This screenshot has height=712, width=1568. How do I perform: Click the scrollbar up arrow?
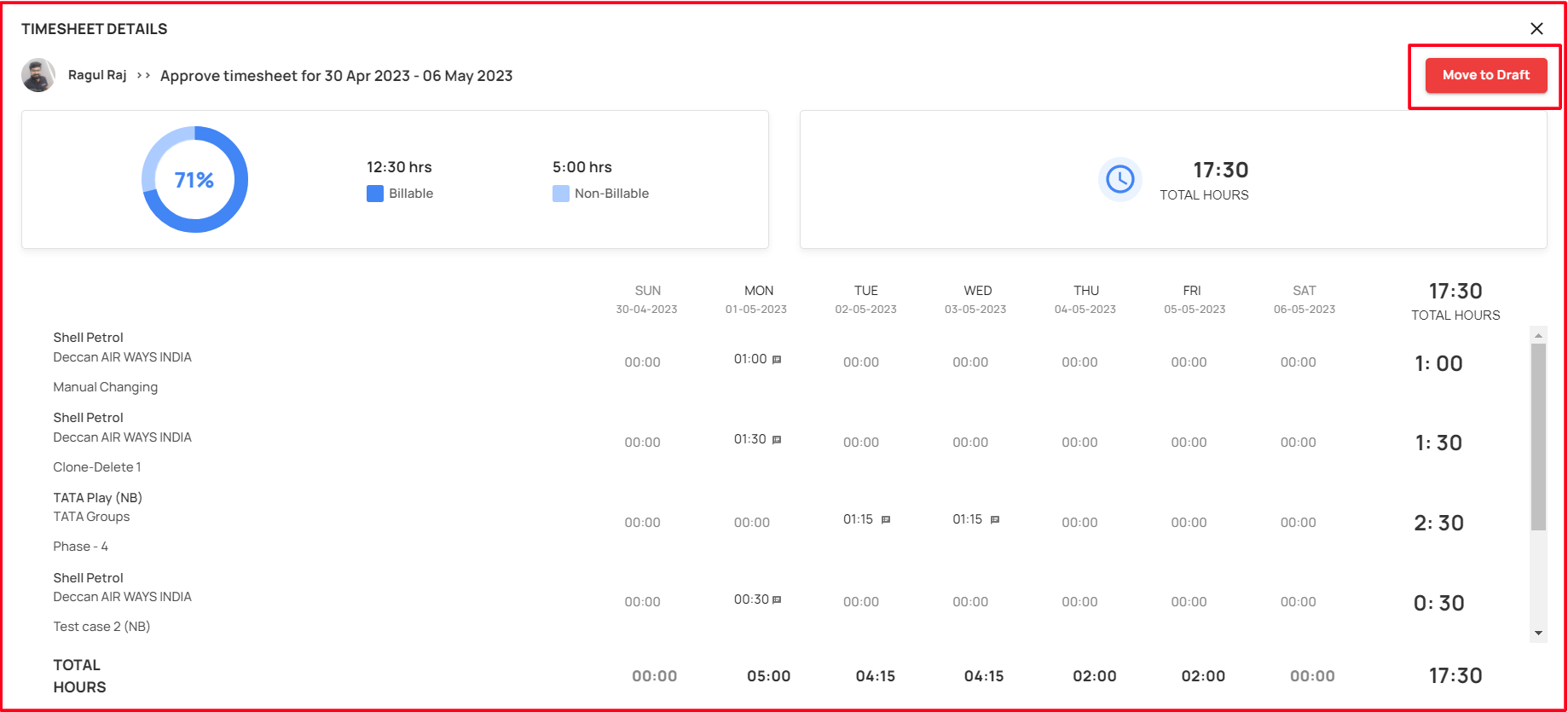click(1538, 335)
